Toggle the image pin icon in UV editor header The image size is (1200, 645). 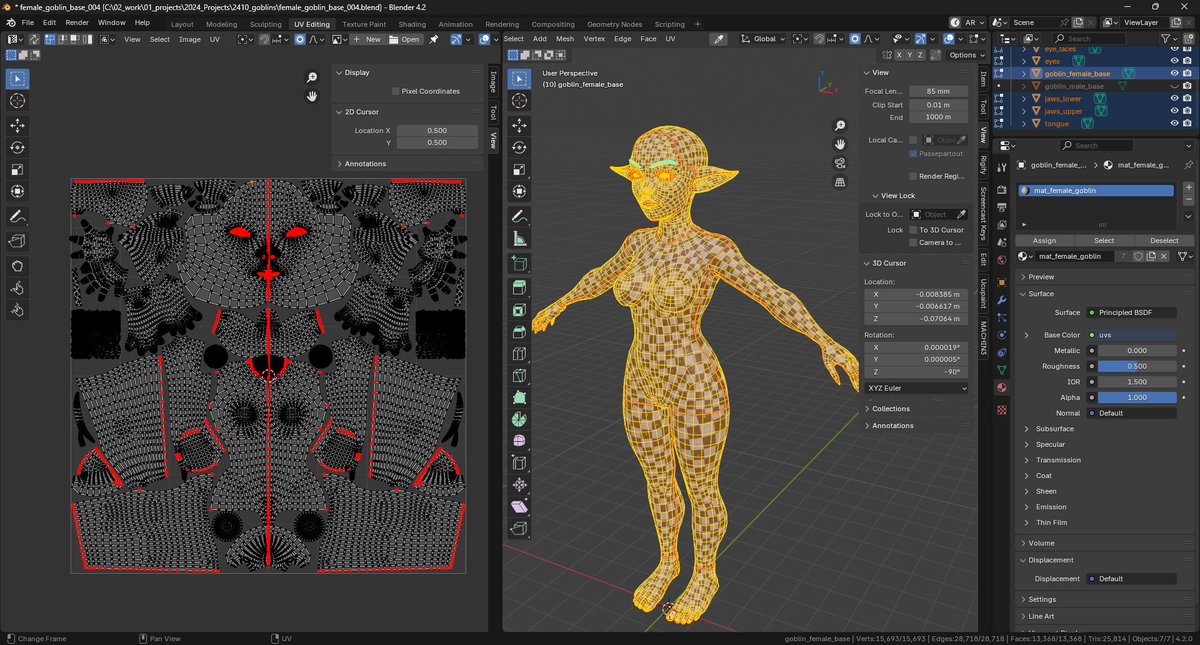click(x=434, y=39)
